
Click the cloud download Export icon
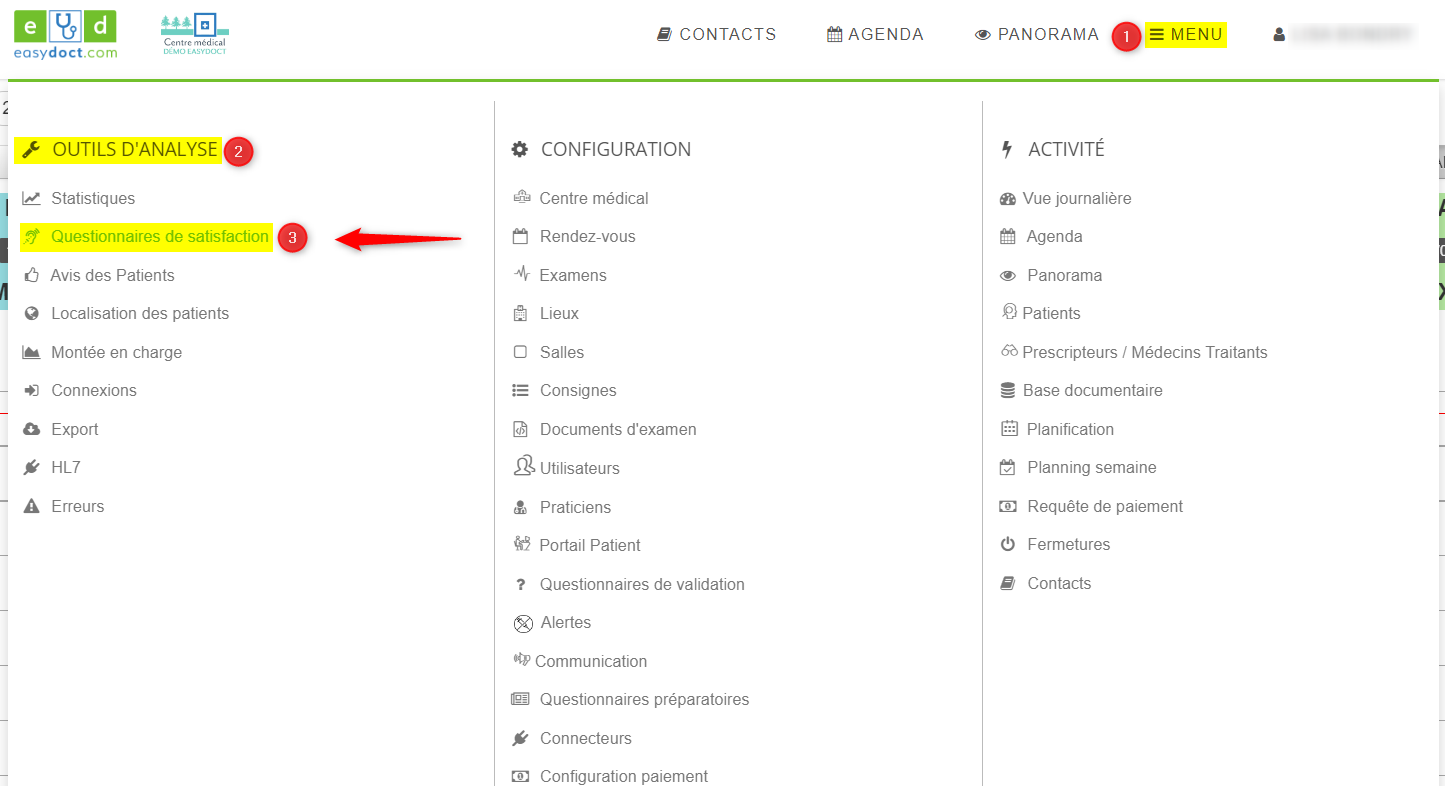pos(32,429)
